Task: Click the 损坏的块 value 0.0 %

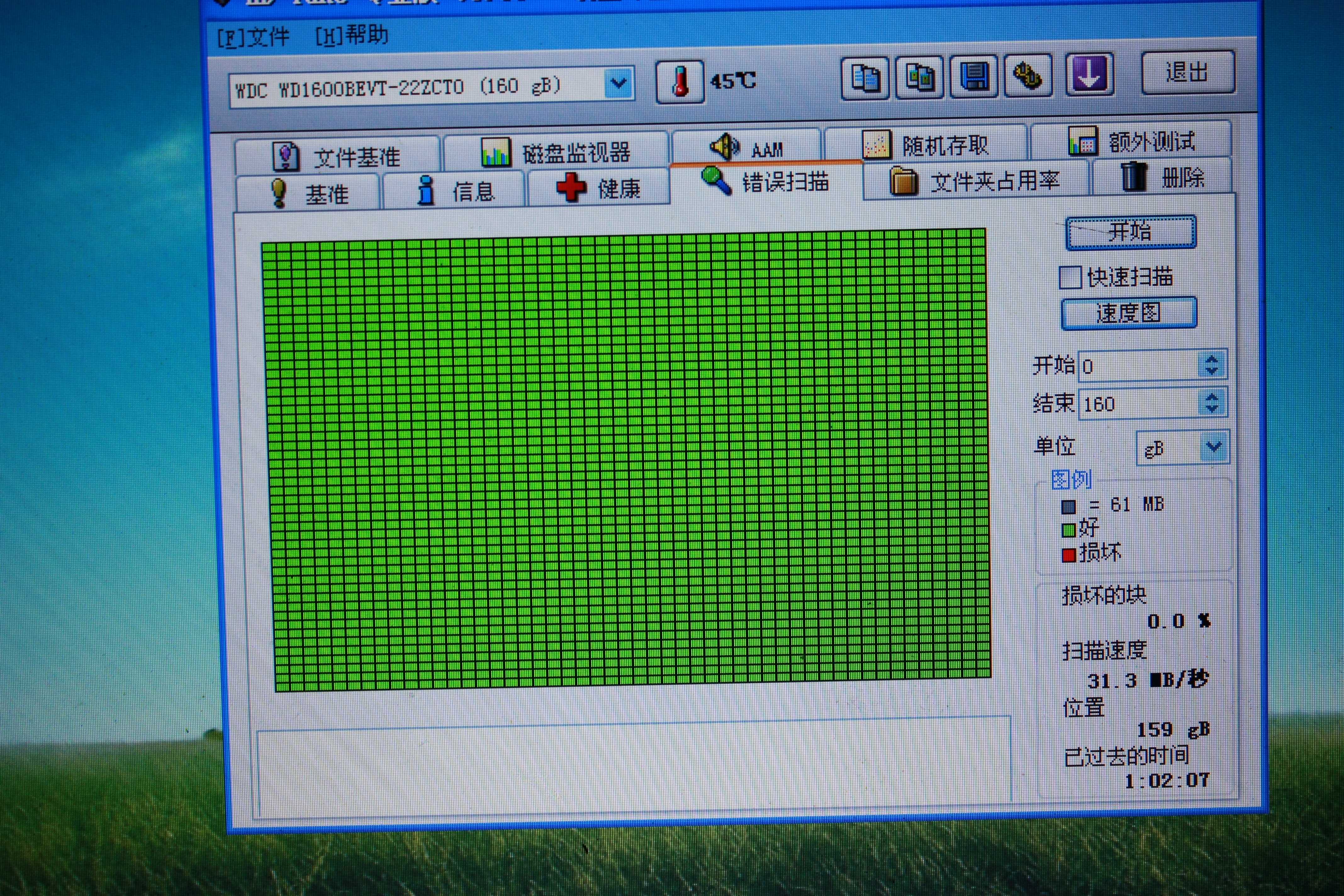Action: click(x=1179, y=621)
